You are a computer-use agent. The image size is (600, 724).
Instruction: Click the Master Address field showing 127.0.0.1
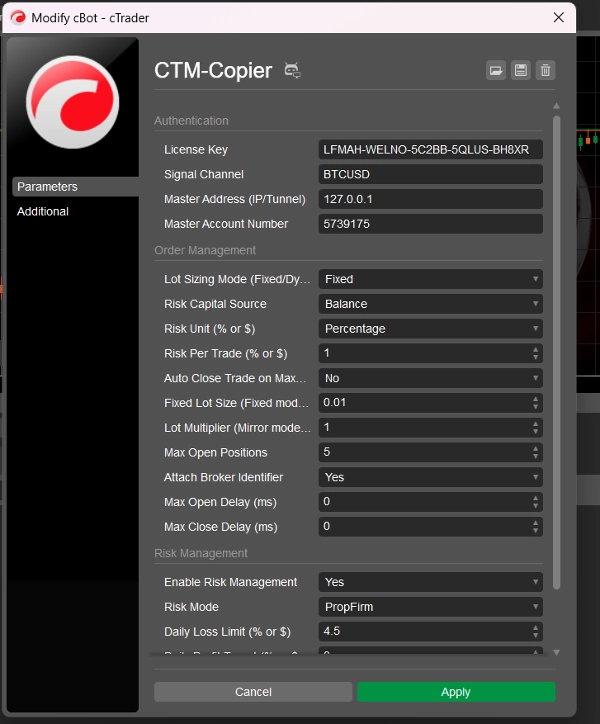430,199
